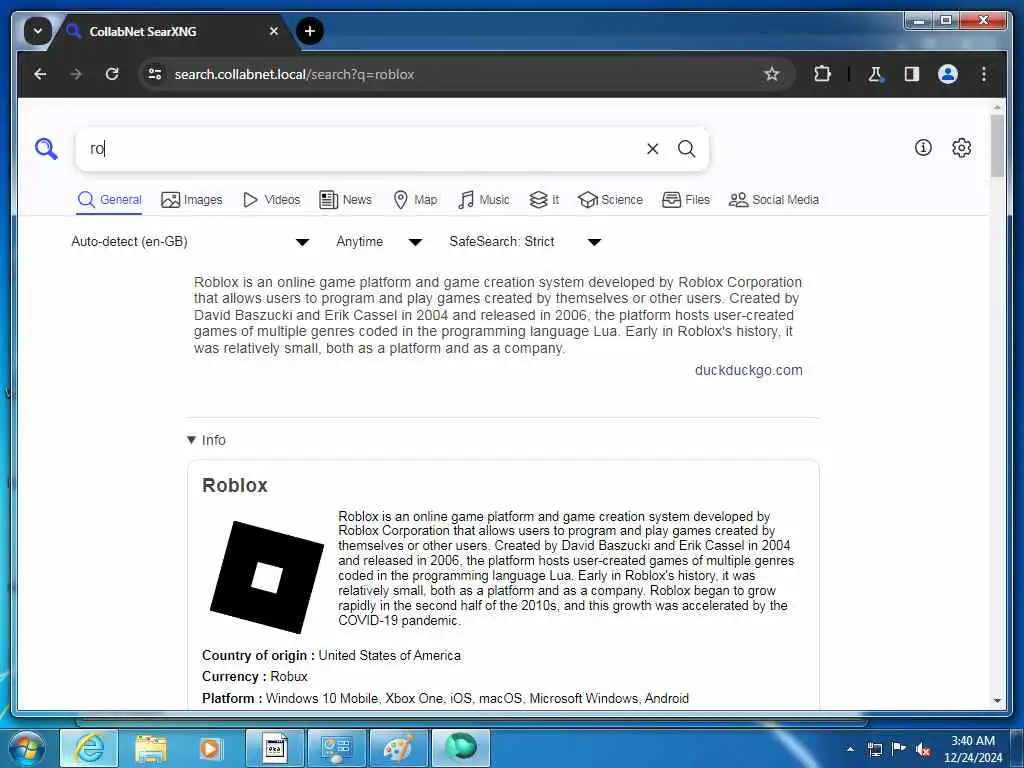Click the volume muted tray icon
This screenshot has height=768, width=1024.
click(x=923, y=749)
